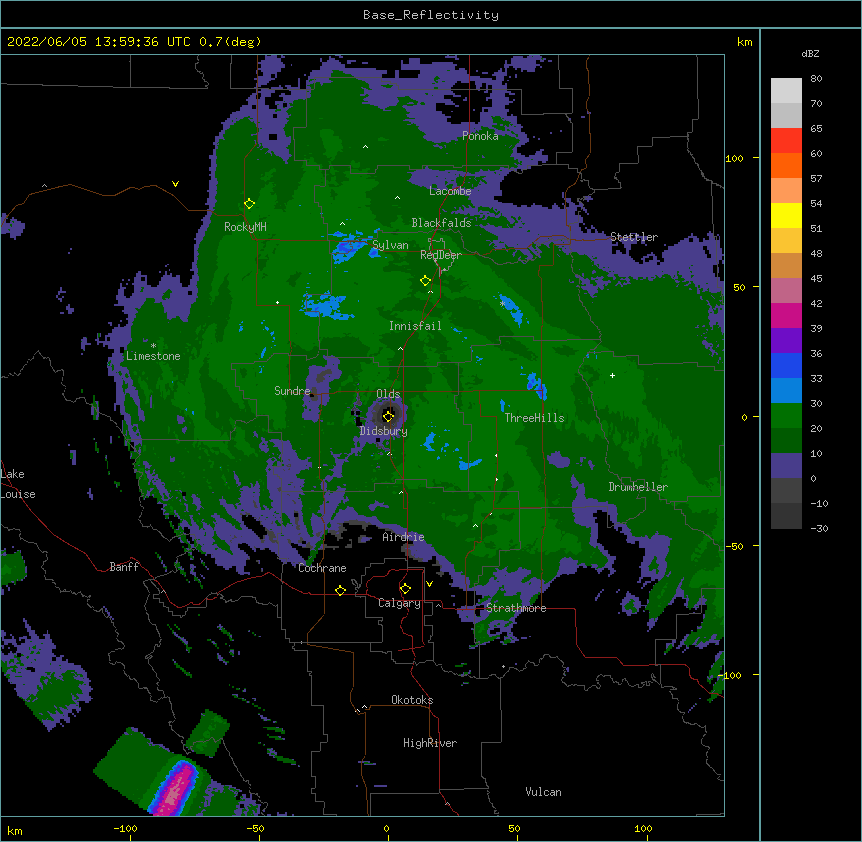862x842 pixels.
Task: Click the Cochrane town label
Action: (x=322, y=568)
